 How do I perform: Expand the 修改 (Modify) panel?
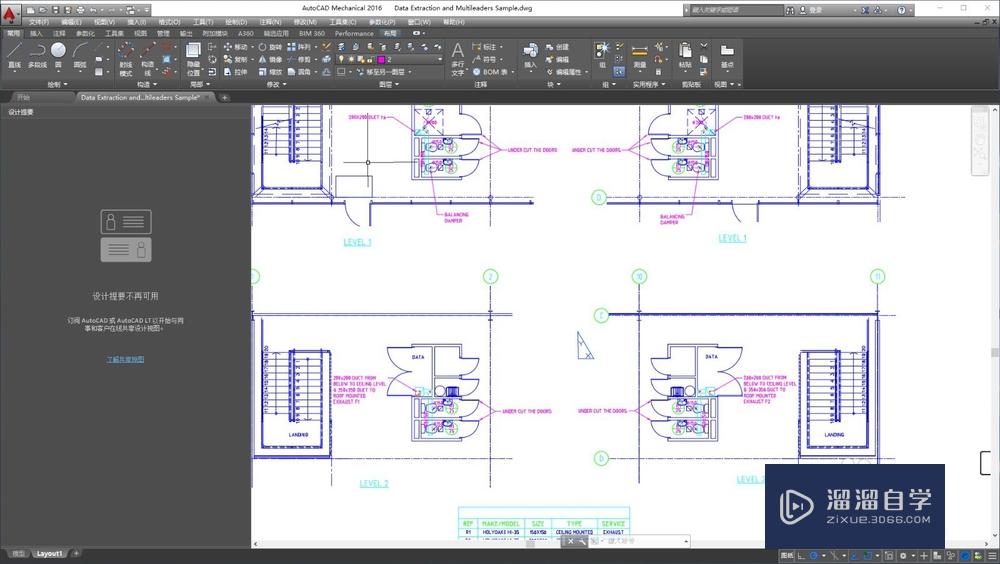pos(276,84)
